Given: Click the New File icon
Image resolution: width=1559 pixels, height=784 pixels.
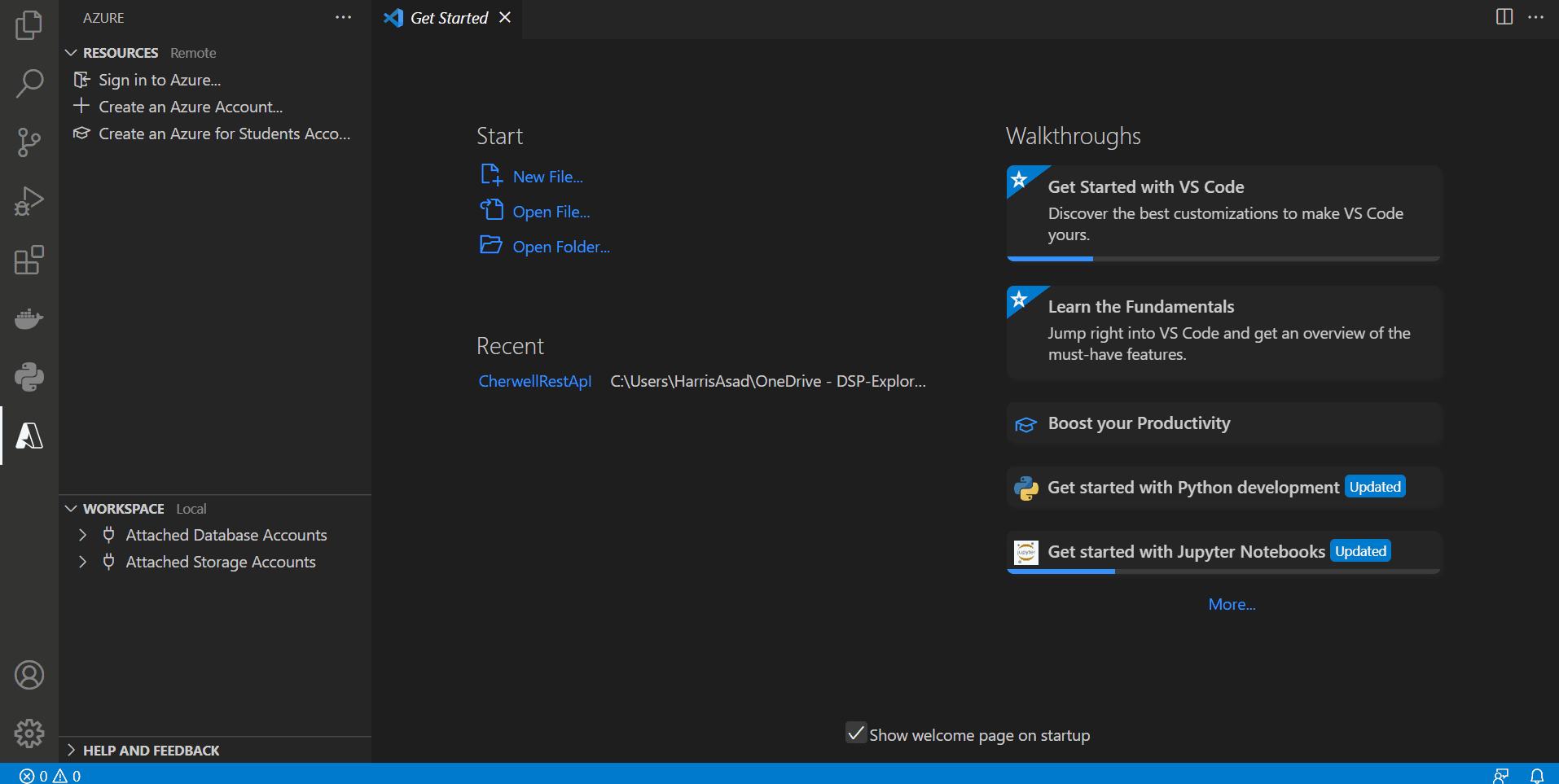Looking at the screenshot, I should [x=491, y=175].
